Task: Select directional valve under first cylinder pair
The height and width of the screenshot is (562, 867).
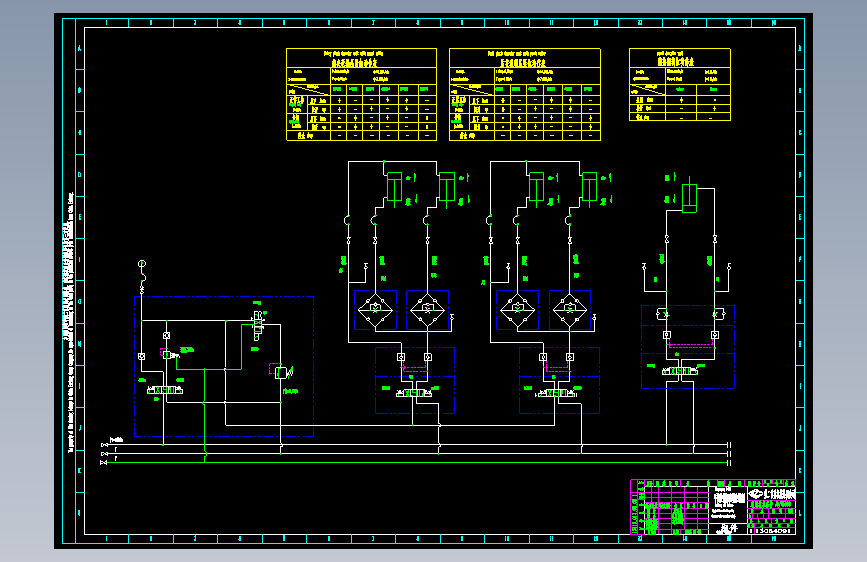Action: coord(414,393)
